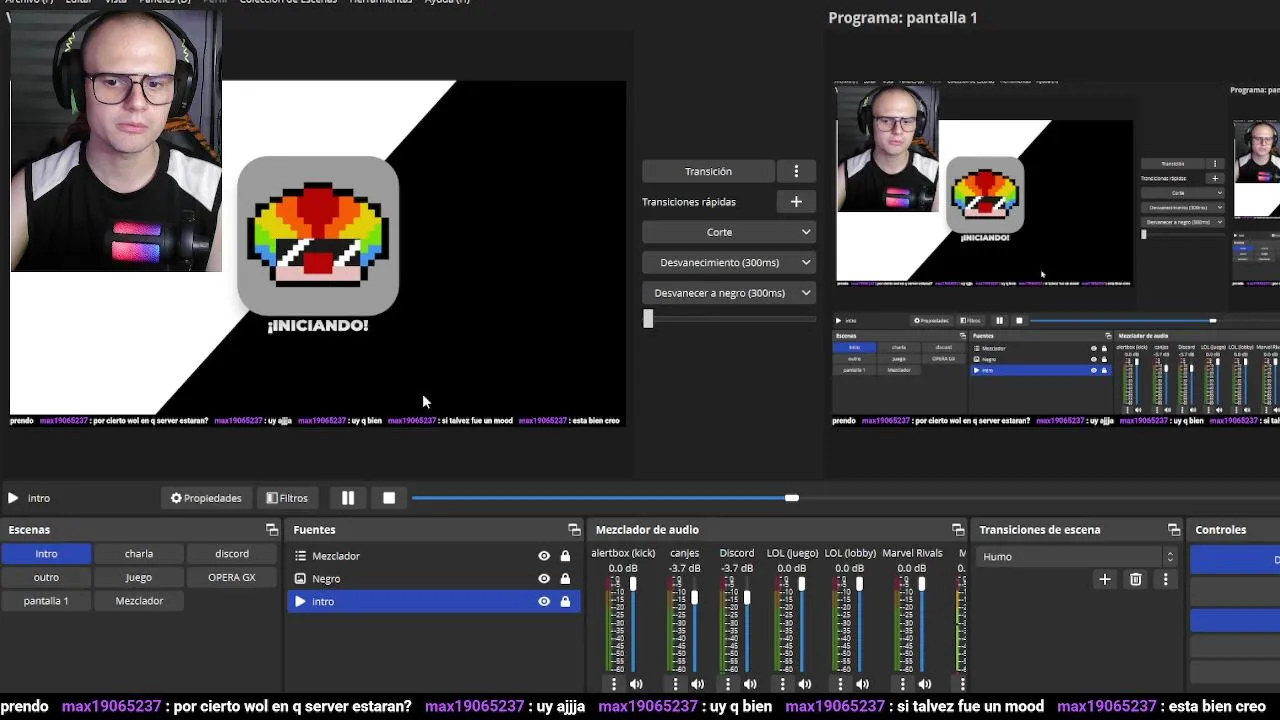1280x720 pixels.
Task: Open the Marvel Rivals channel options menu
Action: pos(902,684)
